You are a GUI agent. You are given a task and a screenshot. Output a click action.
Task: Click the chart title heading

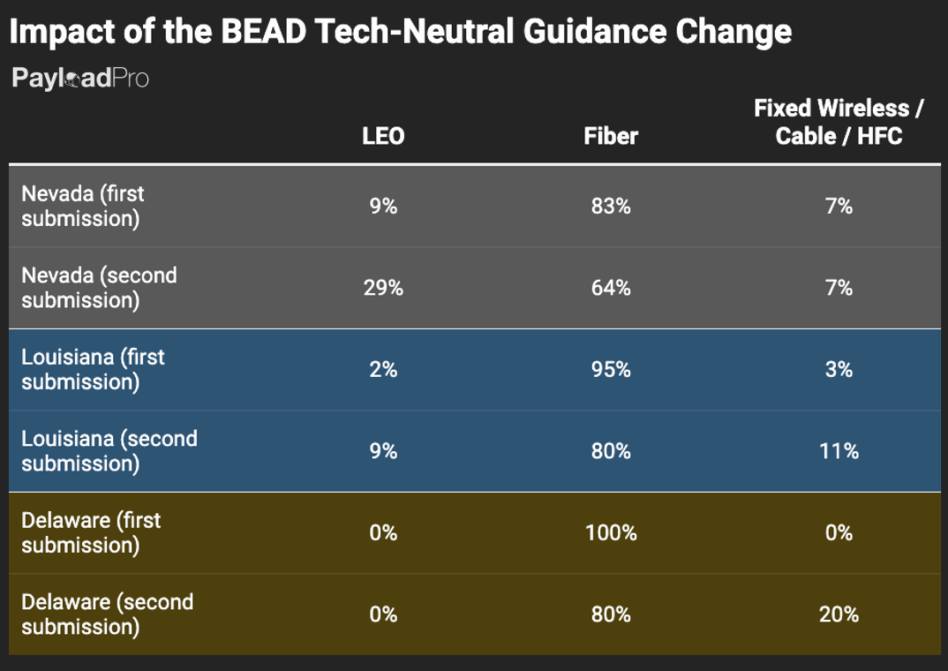[401, 31]
